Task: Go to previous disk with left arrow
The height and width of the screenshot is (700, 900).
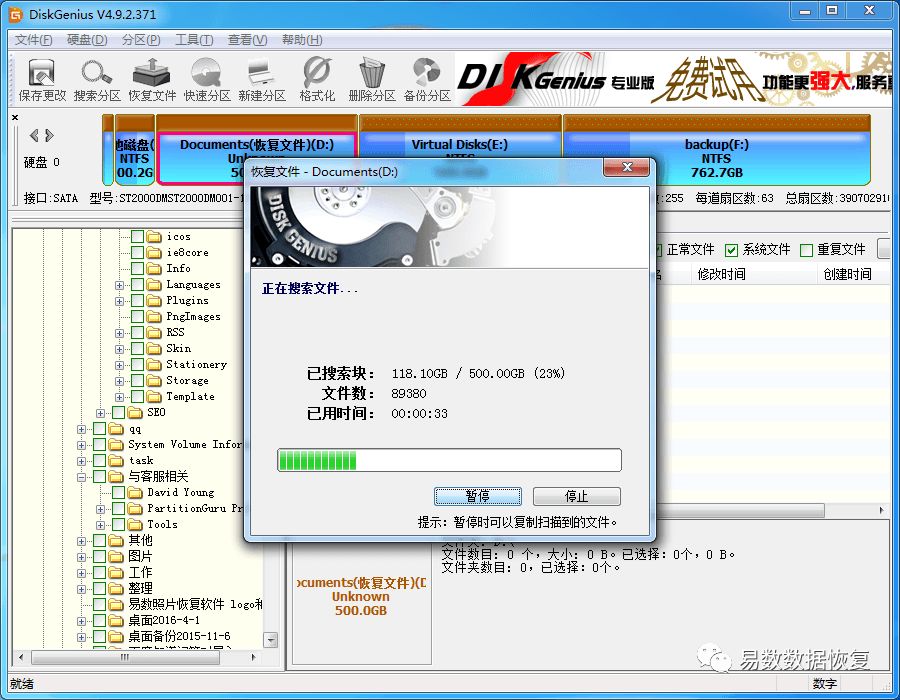Action: coord(34,135)
